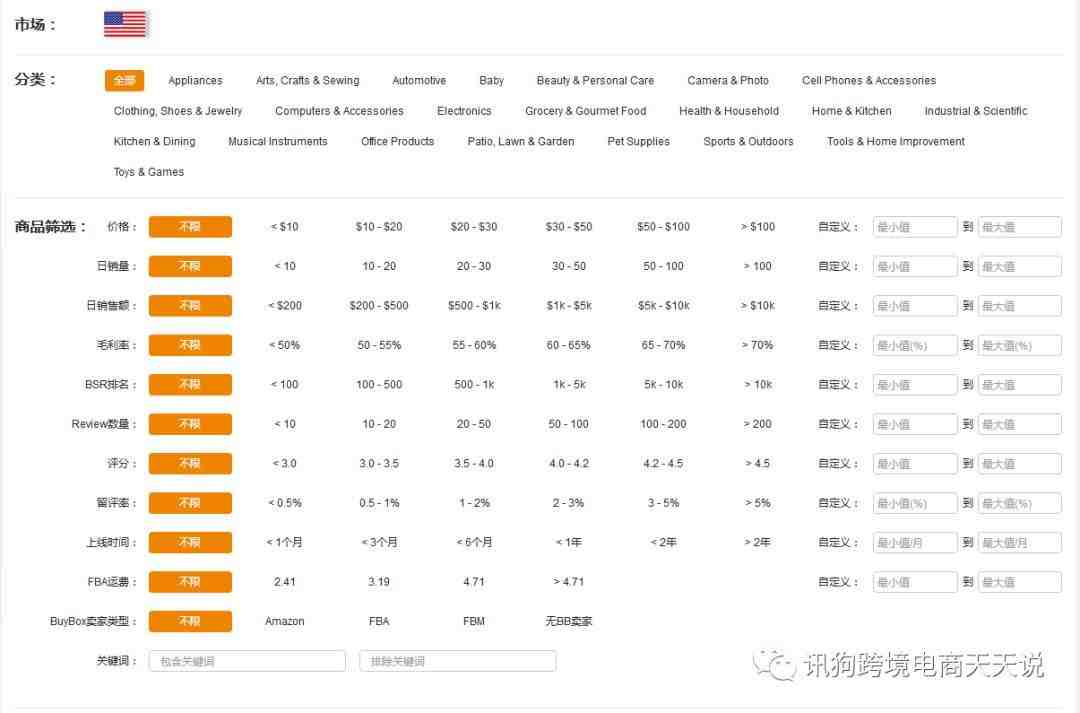Pick the Pet Supplies category

tap(638, 142)
